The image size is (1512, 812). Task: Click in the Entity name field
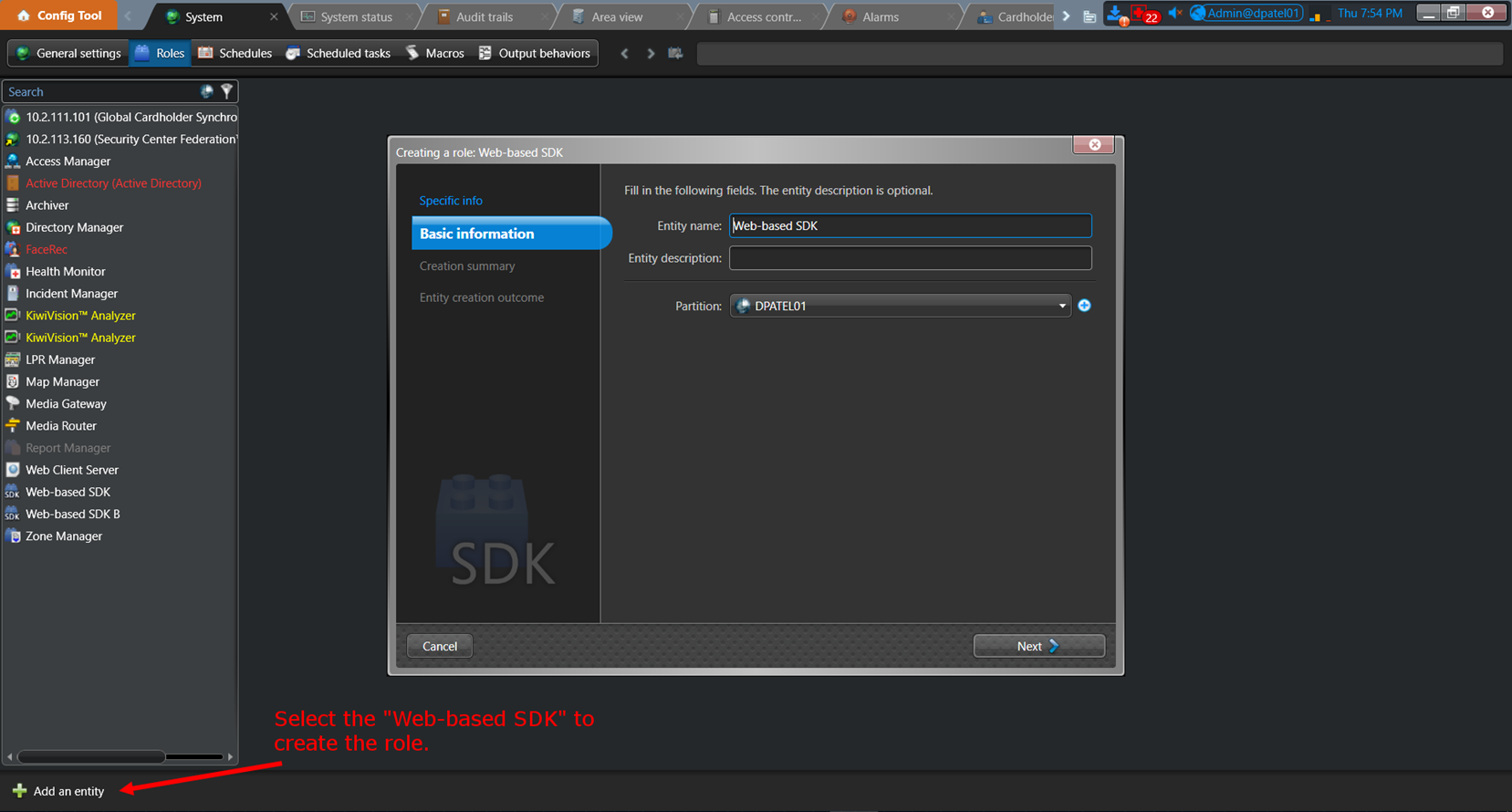(x=911, y=225)
